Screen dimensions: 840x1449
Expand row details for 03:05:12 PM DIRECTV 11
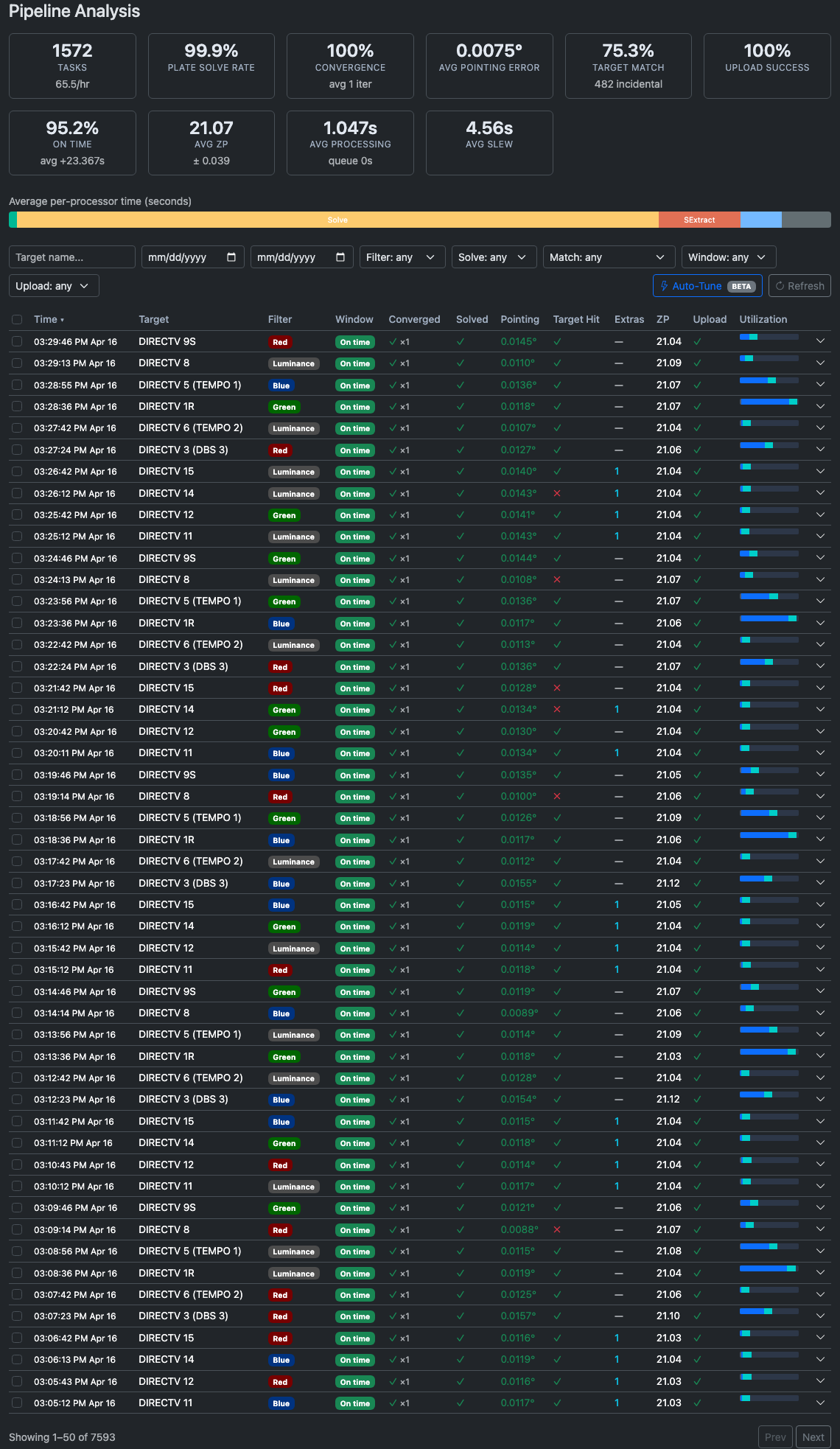click(820, 1403)
